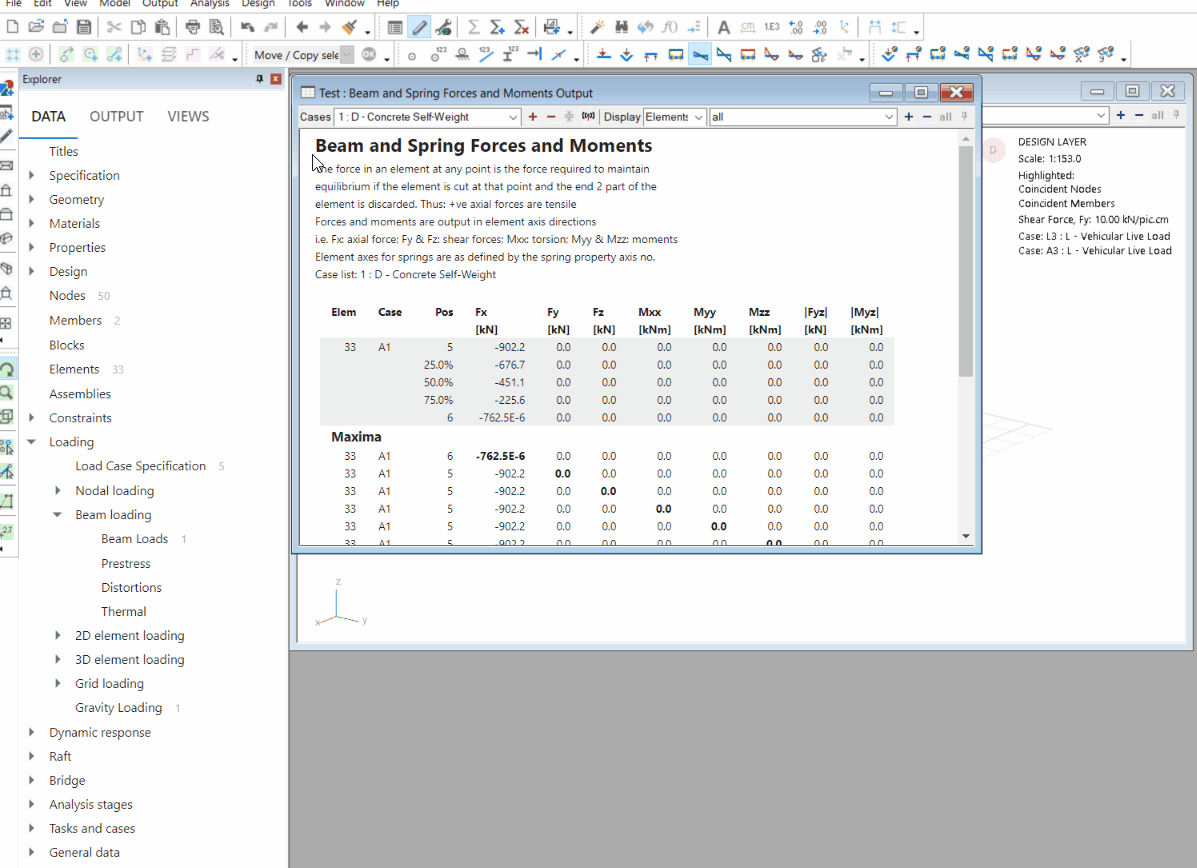The width and height of the screenshot is (1197, 868).
Task: Select the highlighted shear force diagram icon
Action: click(700, 53)
